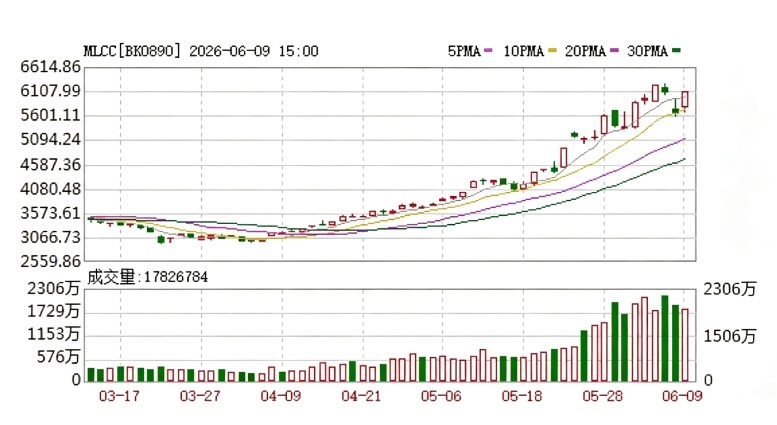Click right-side volume axis label 1506万

coord(730,336)
